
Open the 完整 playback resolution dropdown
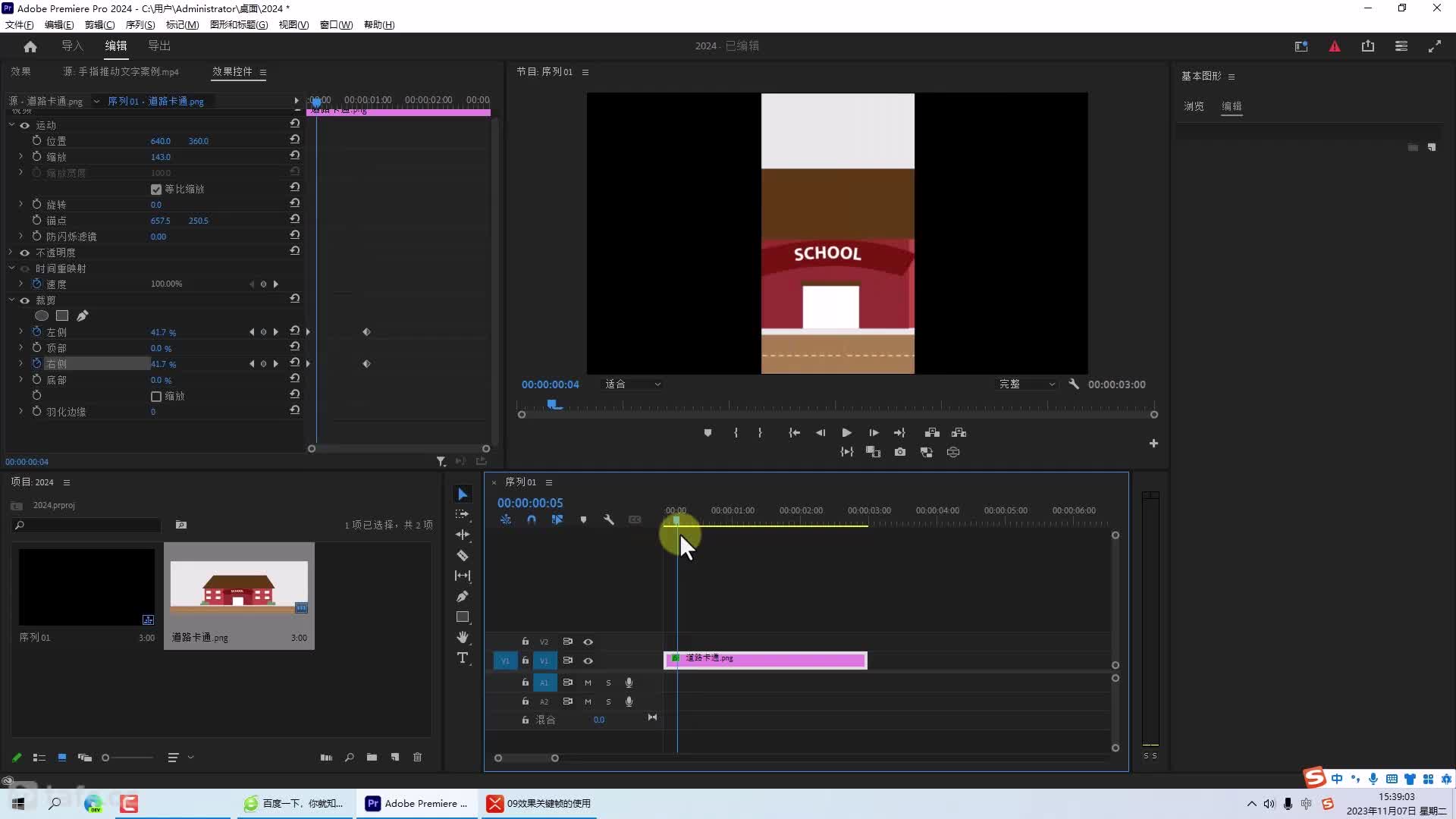(x=1027, y=384)
